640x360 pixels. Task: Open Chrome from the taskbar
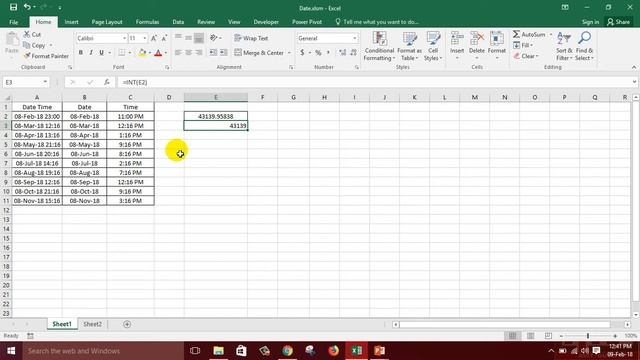tap(287, 351)
